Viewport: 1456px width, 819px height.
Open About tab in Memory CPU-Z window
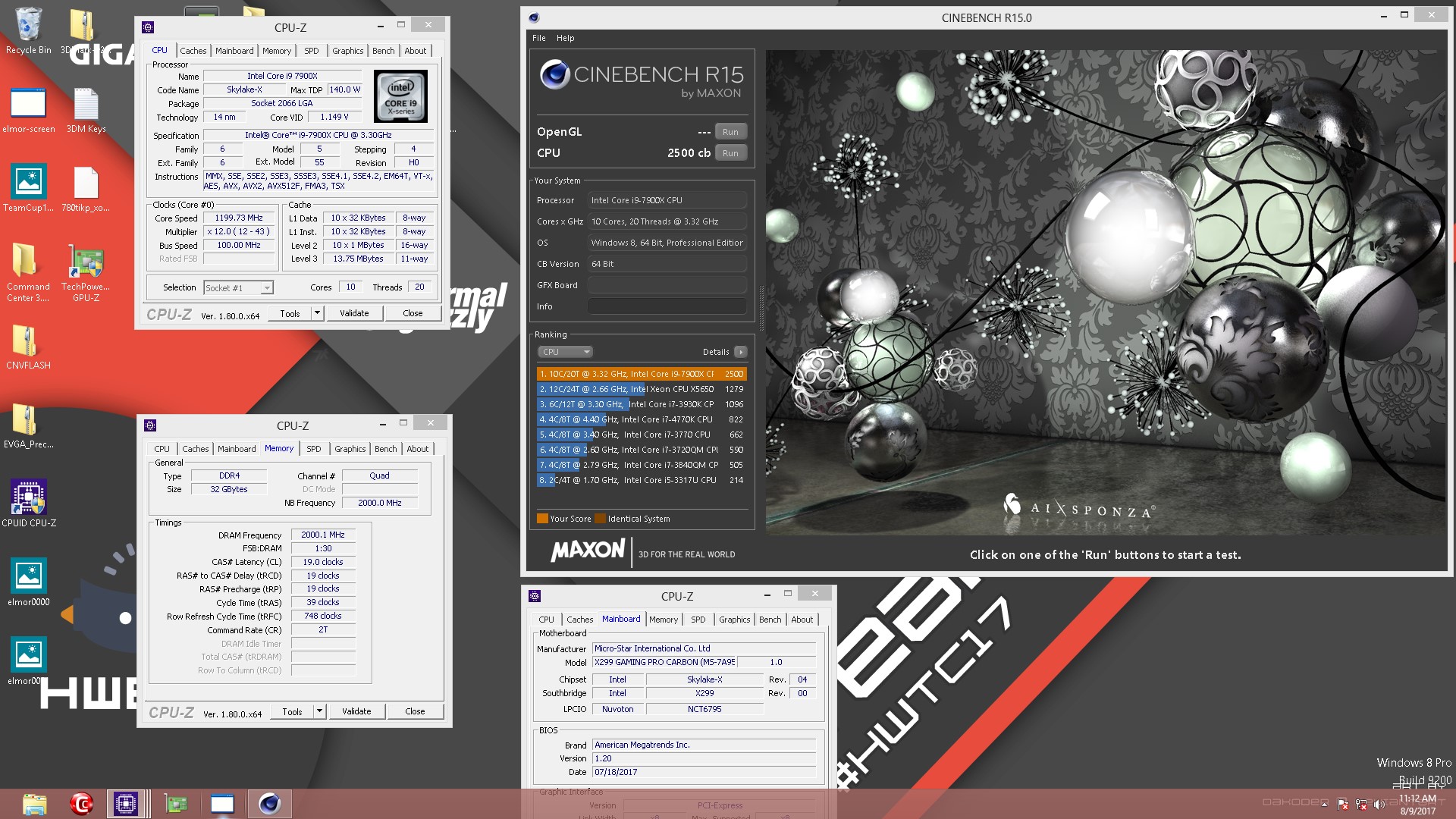coord(418,449)
